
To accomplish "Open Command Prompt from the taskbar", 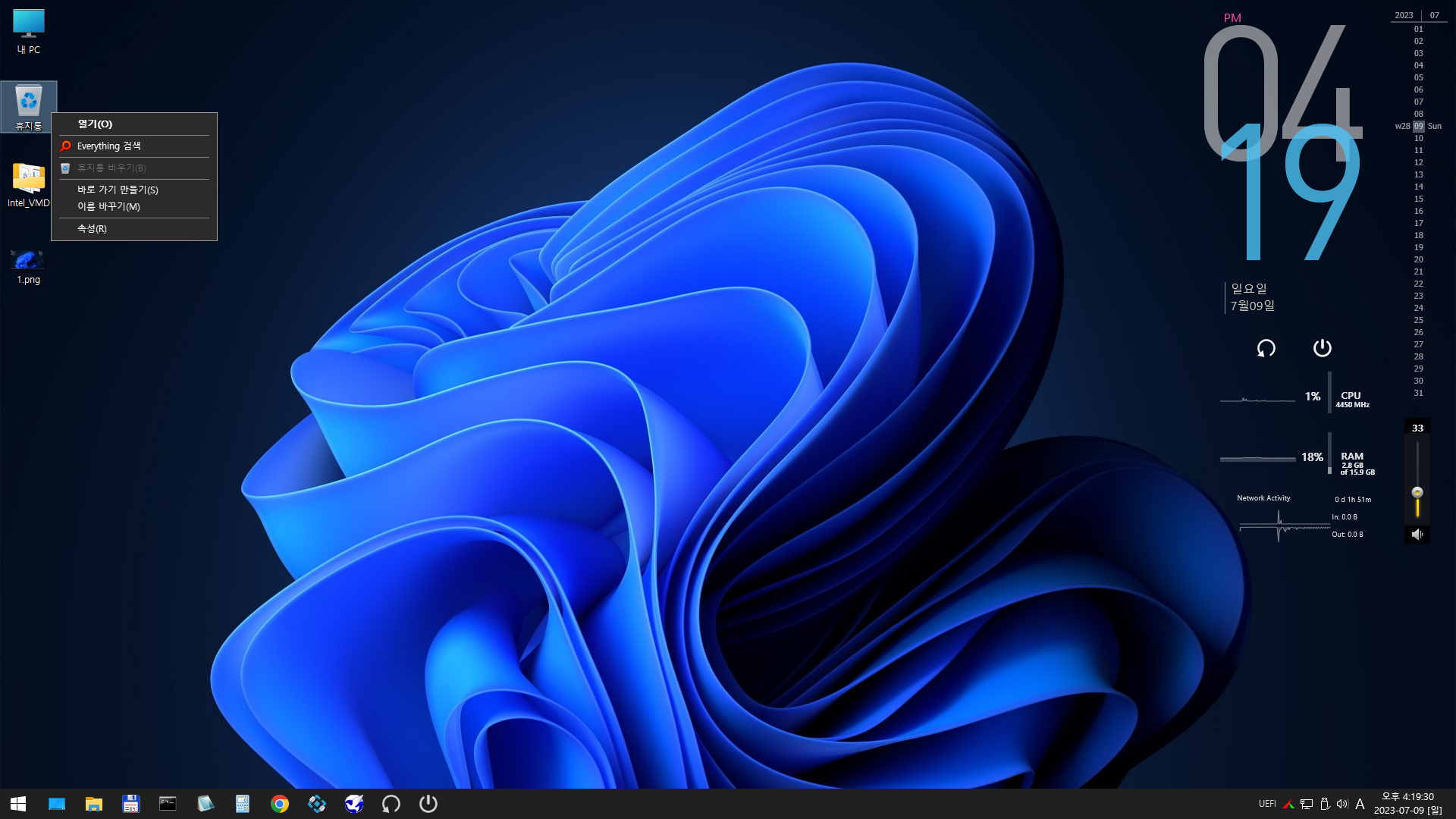I will click(168, 804).
